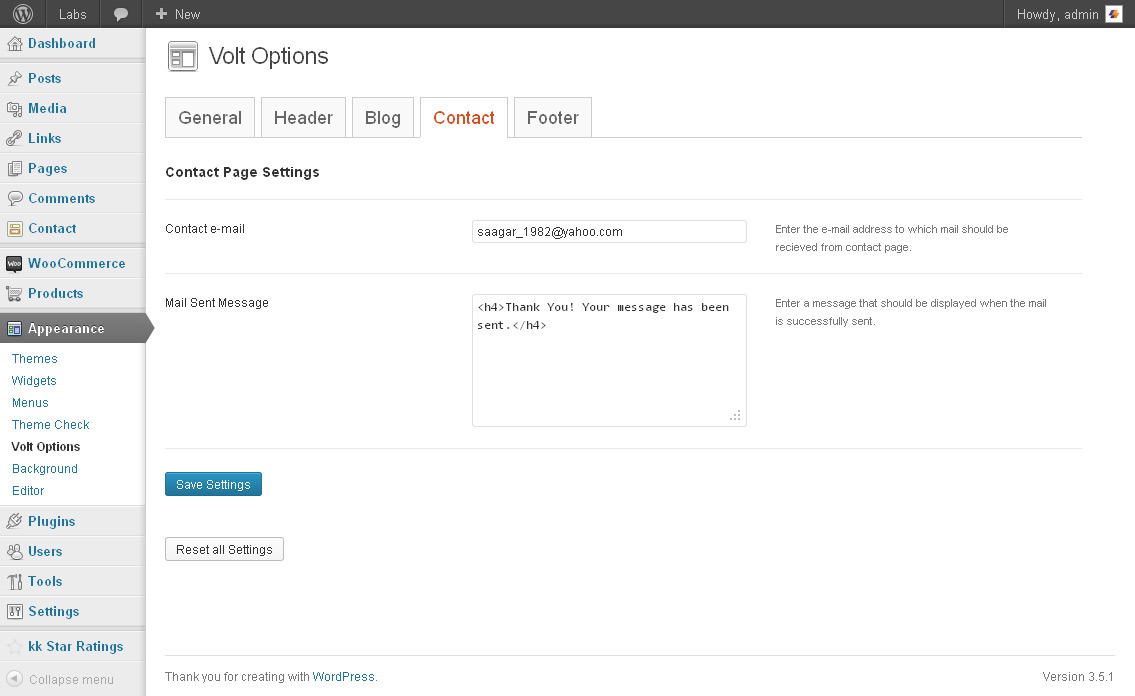Switch to the Footer tab
This screenshot has height=696, width=1135.
click(x=552, y=118)
